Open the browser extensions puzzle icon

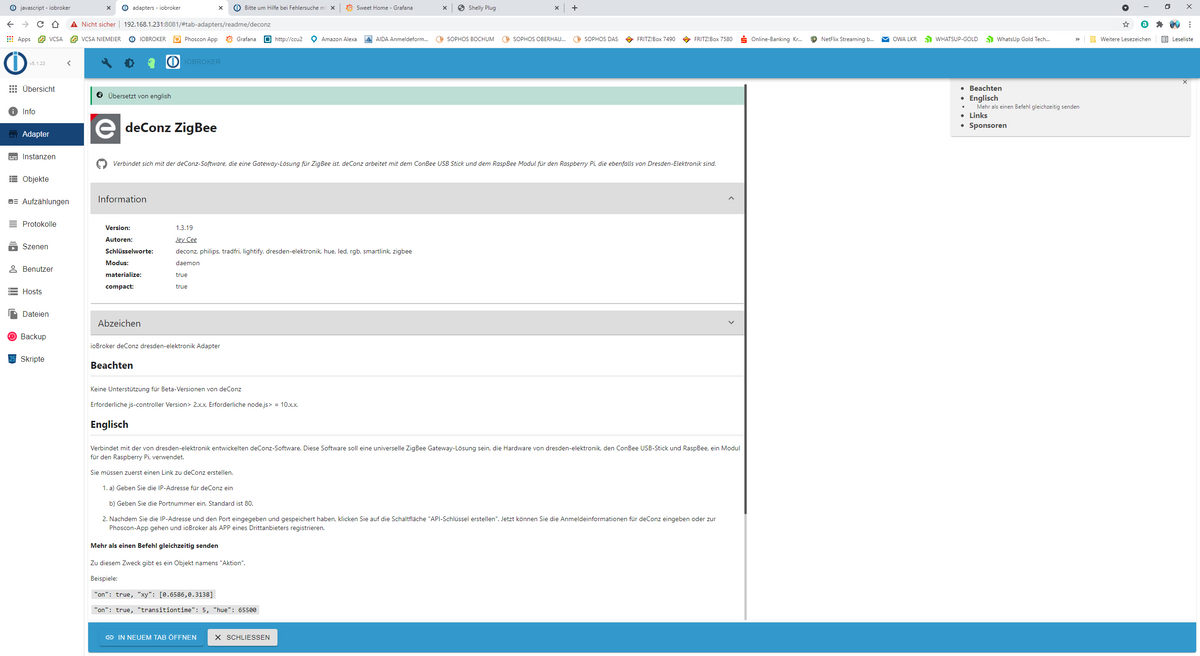tap(1159, 24)
